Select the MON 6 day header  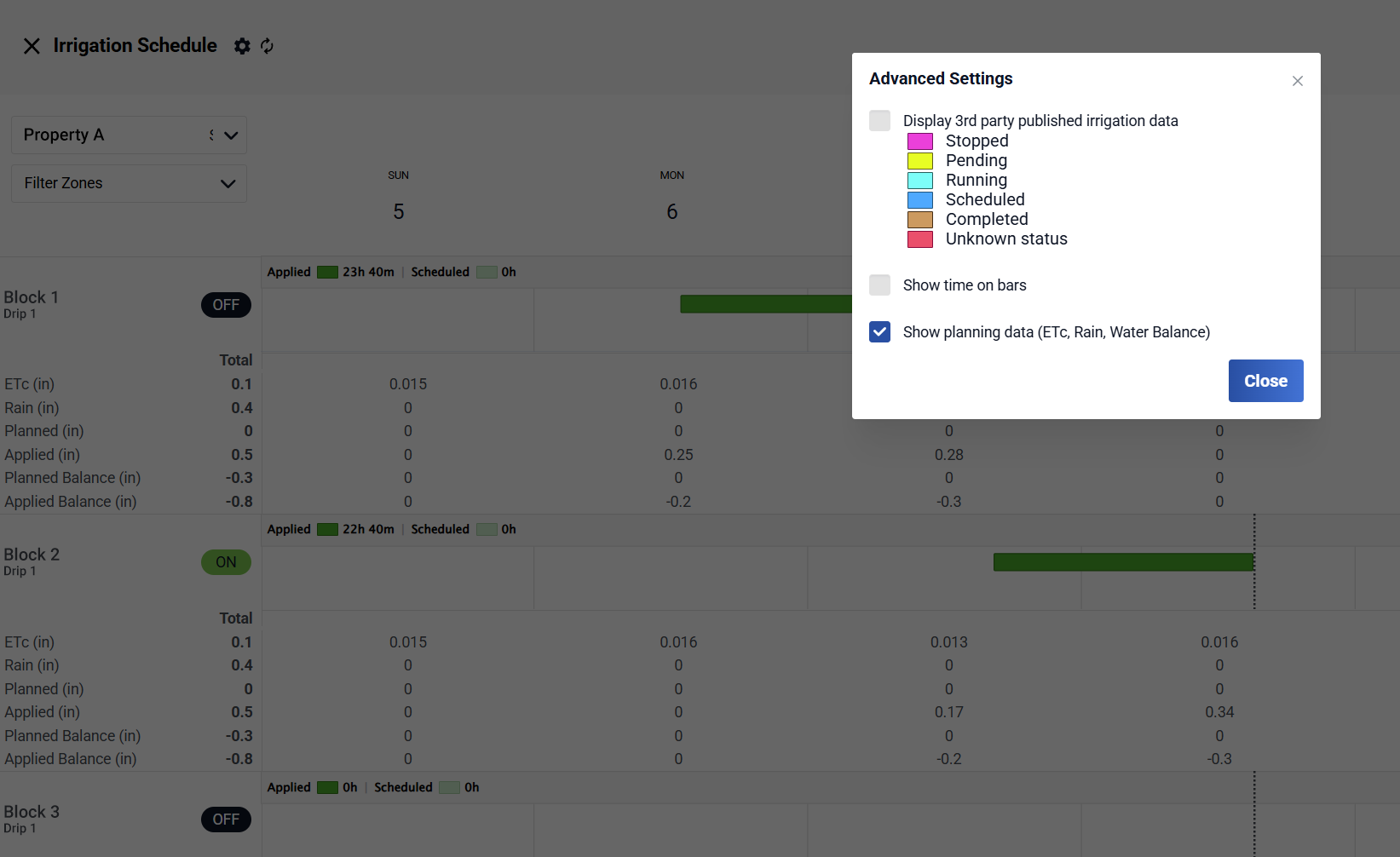(x=672, y=196)
